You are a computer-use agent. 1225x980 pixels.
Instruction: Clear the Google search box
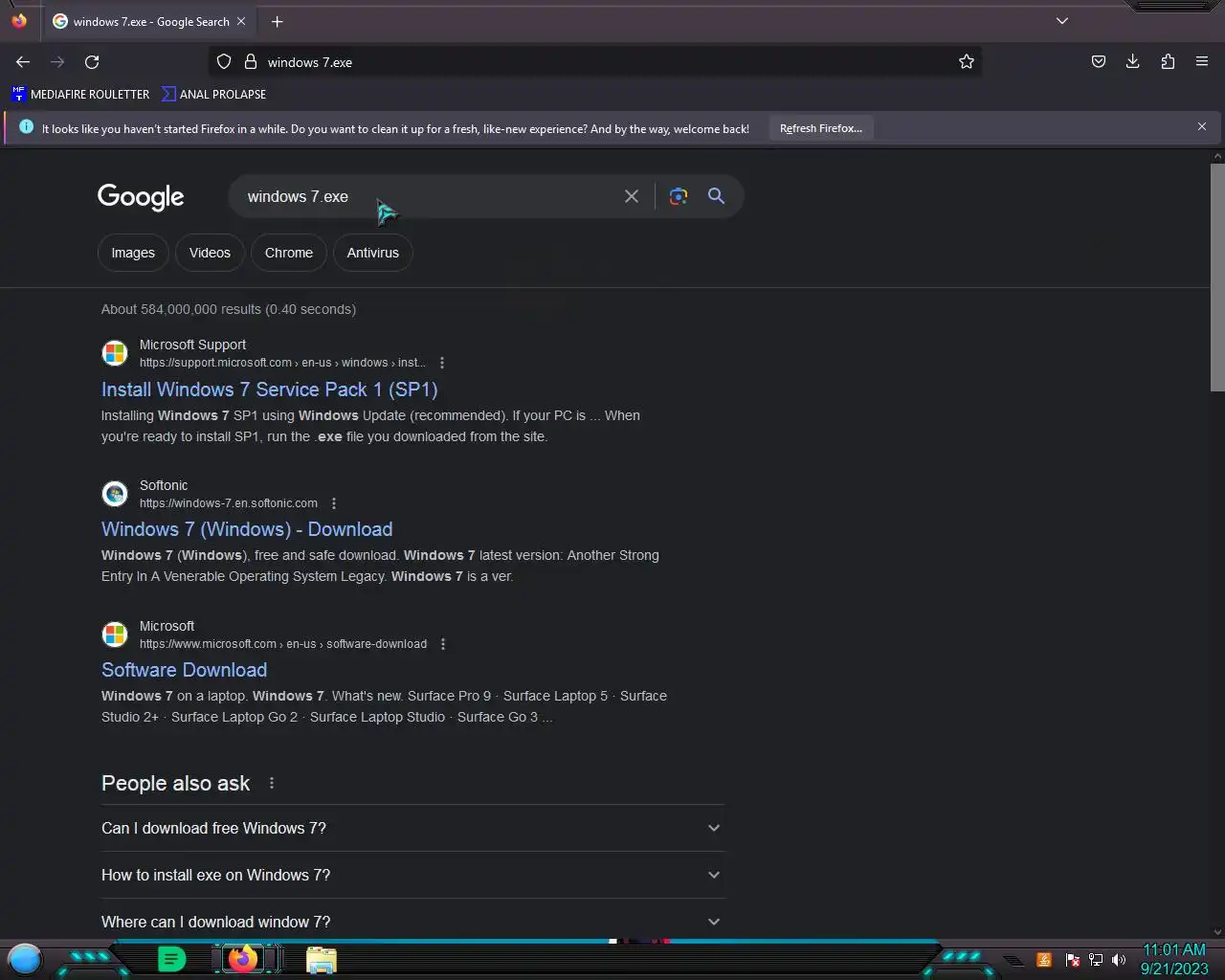[x=632, y=196]
